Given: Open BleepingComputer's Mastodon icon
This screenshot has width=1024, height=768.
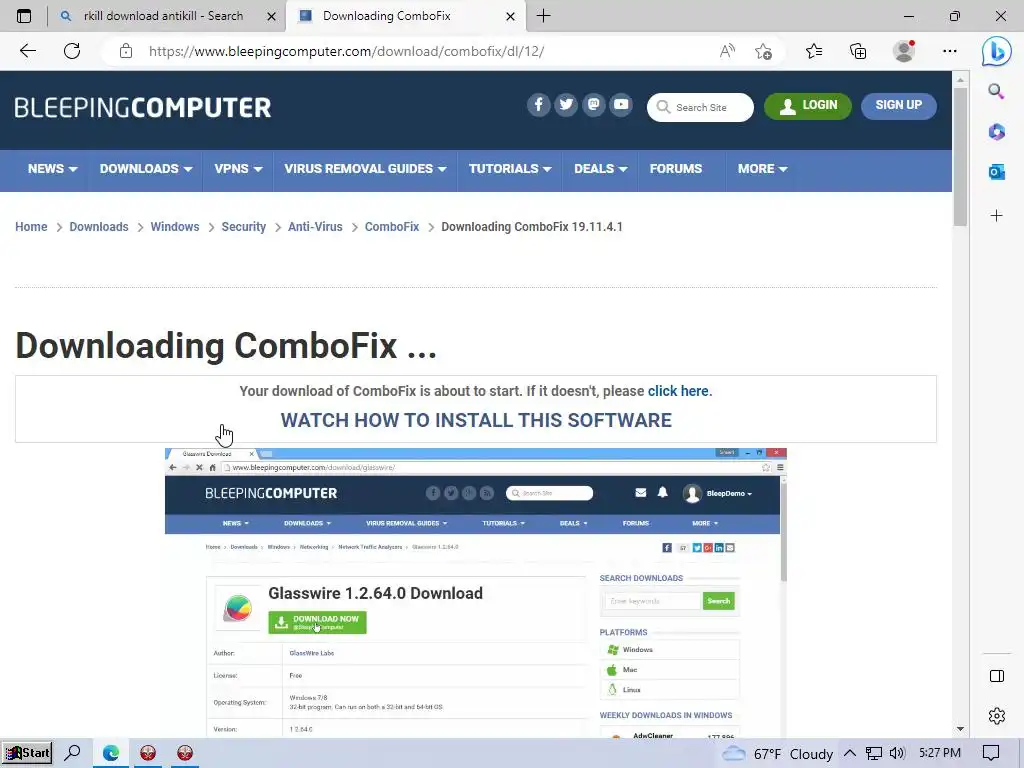Looking at the screenshot, I should (594, 104).
